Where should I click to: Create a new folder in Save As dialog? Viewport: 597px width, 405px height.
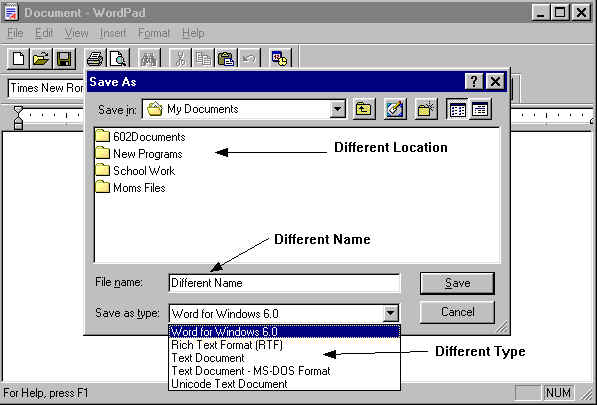[x=426, y=110]
